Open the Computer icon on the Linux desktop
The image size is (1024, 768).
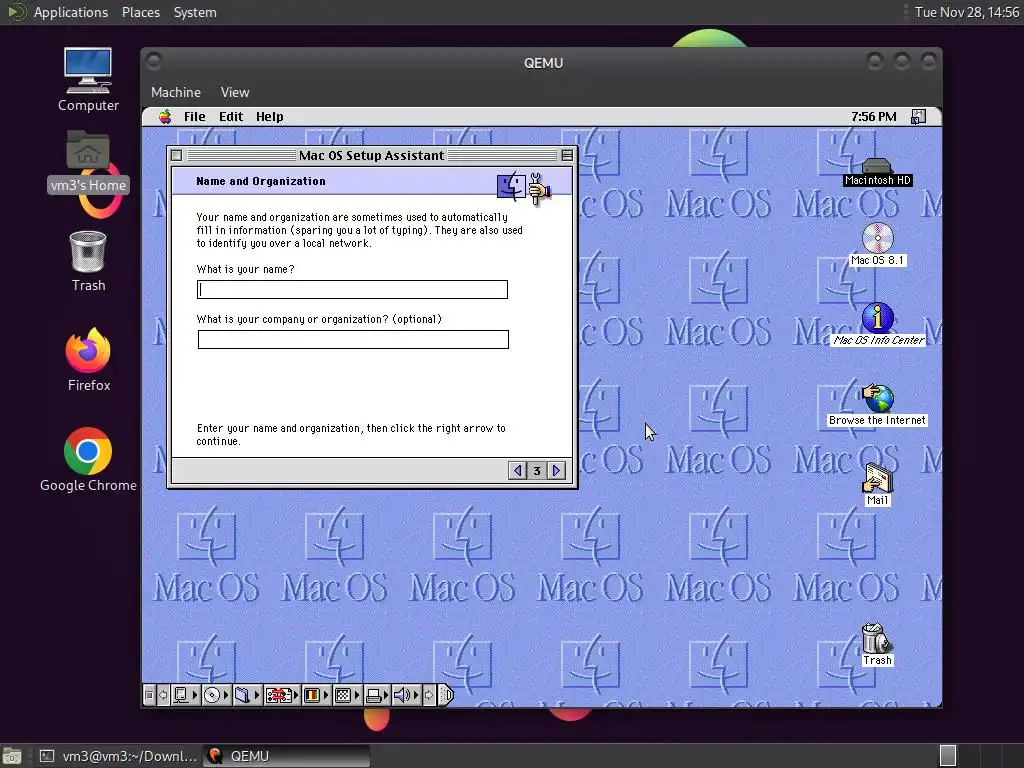pyautogui.click(x=88, y=80)
